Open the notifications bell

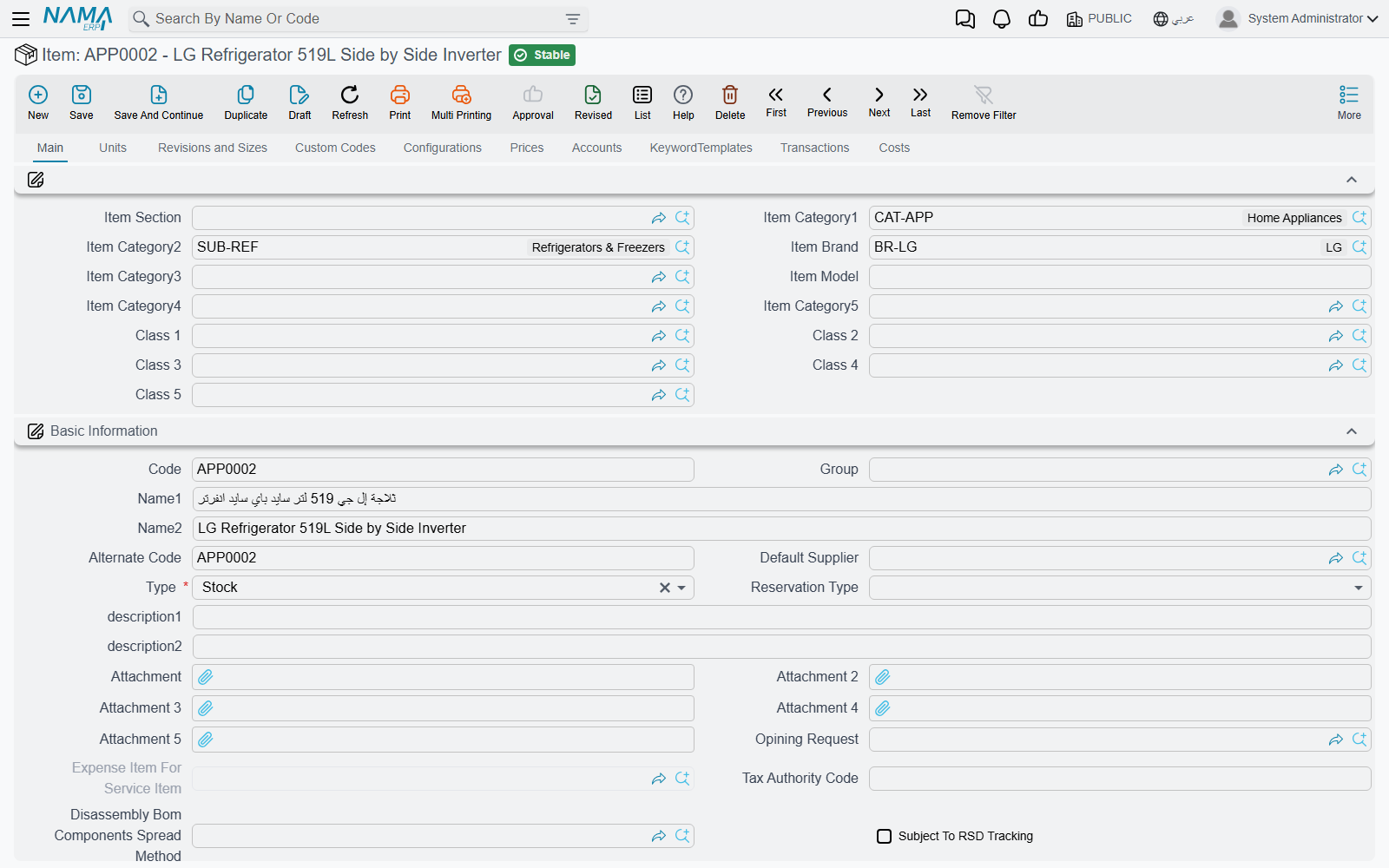1002,19
